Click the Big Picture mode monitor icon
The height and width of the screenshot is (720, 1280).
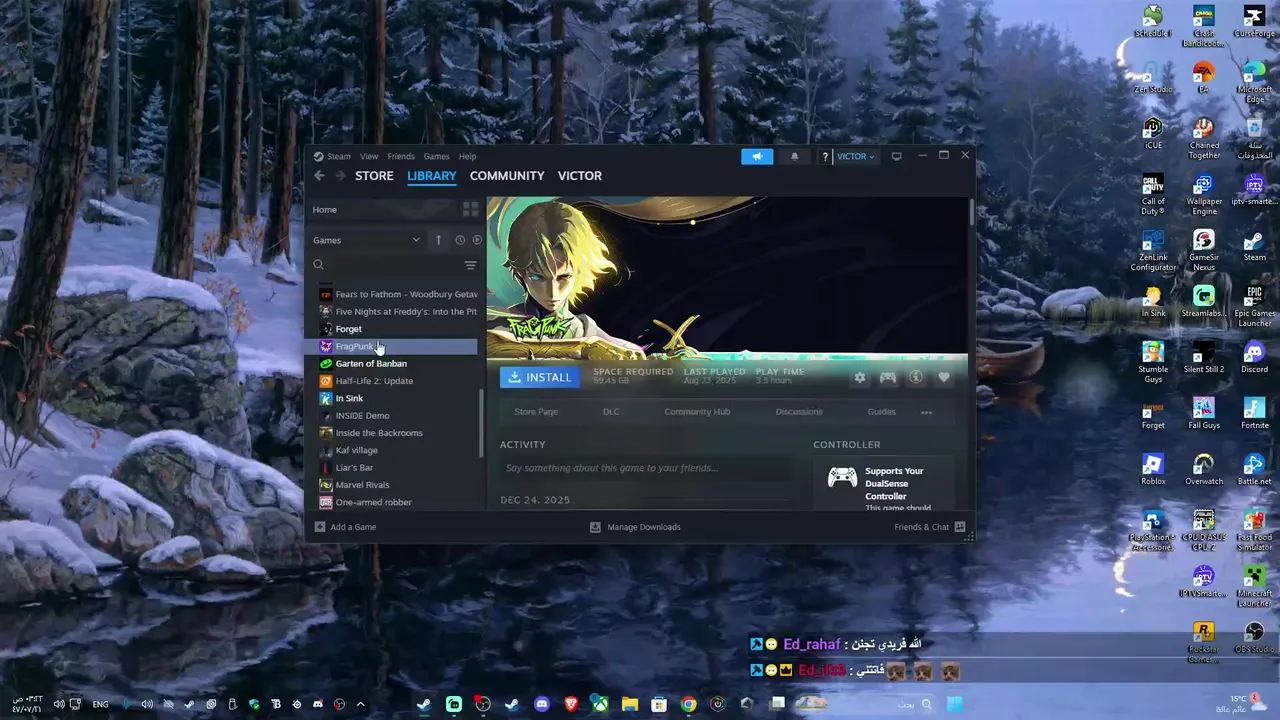(896, 157)
